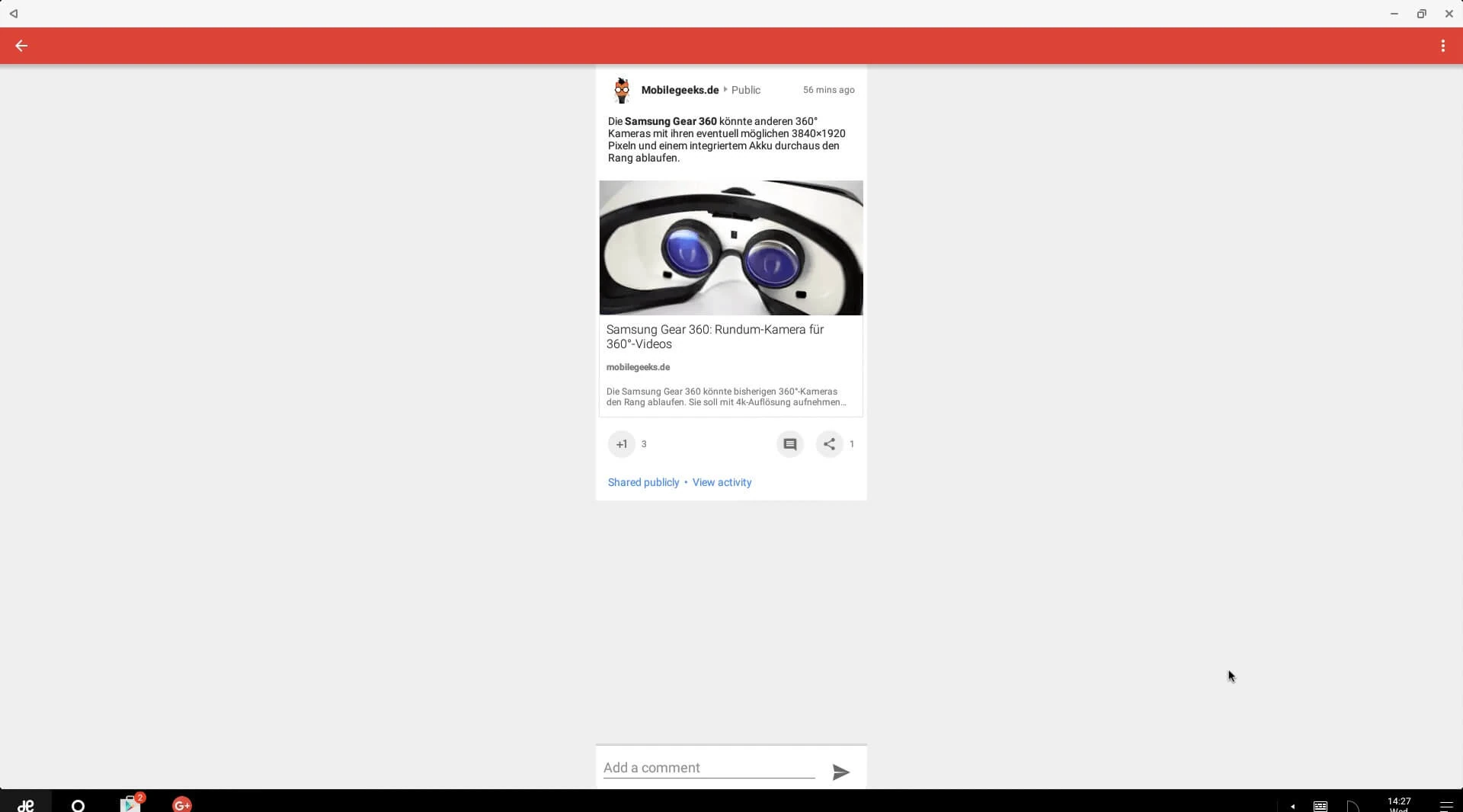Open the comment icon on the post
Screen dimensions: 1463x812
tap(790, 444)
